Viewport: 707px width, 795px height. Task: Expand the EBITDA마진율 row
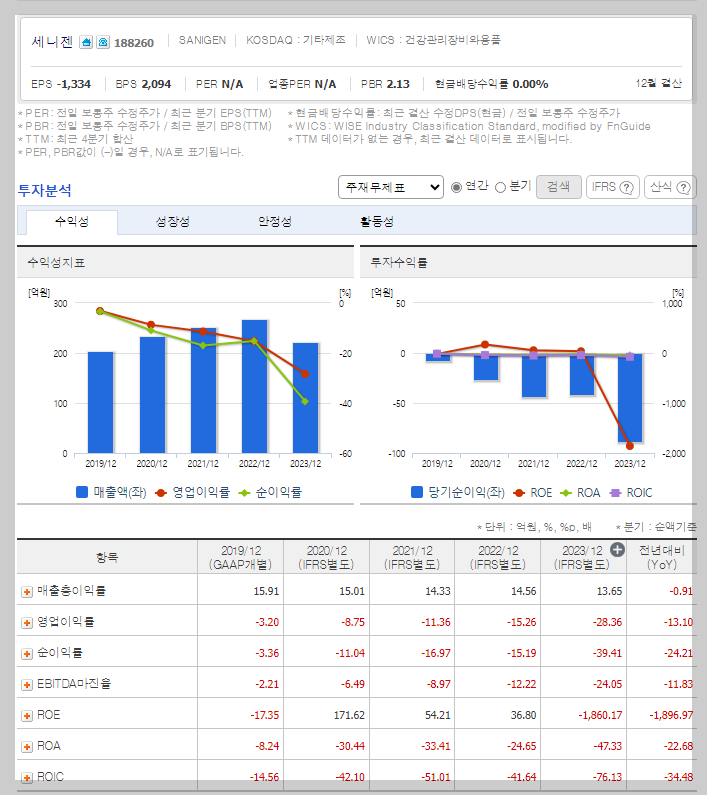(27, 684)
